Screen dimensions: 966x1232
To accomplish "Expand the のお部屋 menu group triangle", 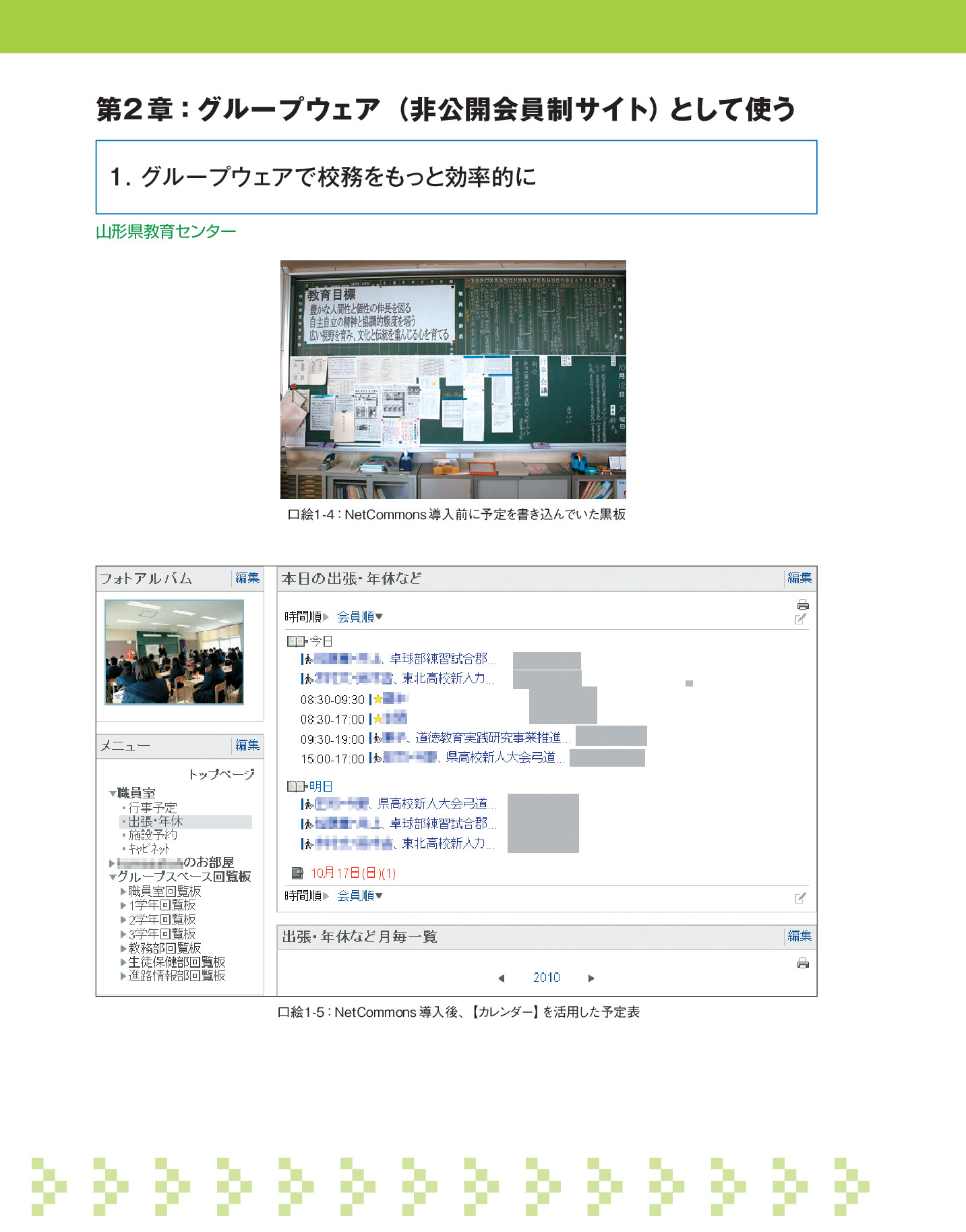I will pos(112,863).
